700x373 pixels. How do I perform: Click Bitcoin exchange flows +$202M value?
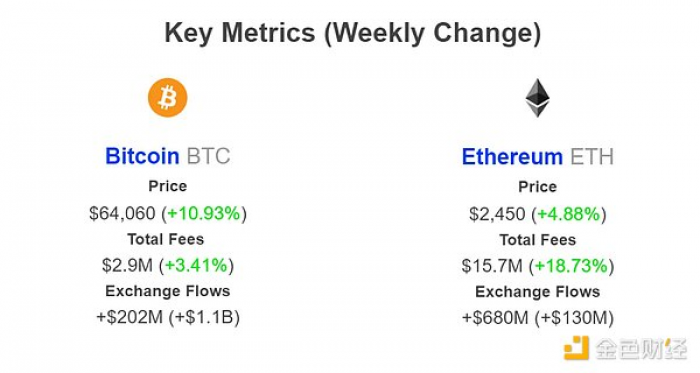pos(129,318)
